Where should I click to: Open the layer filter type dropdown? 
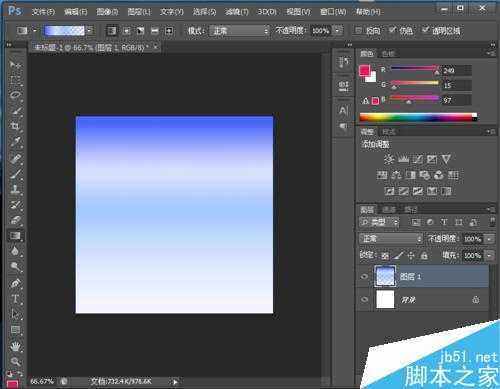379,222
